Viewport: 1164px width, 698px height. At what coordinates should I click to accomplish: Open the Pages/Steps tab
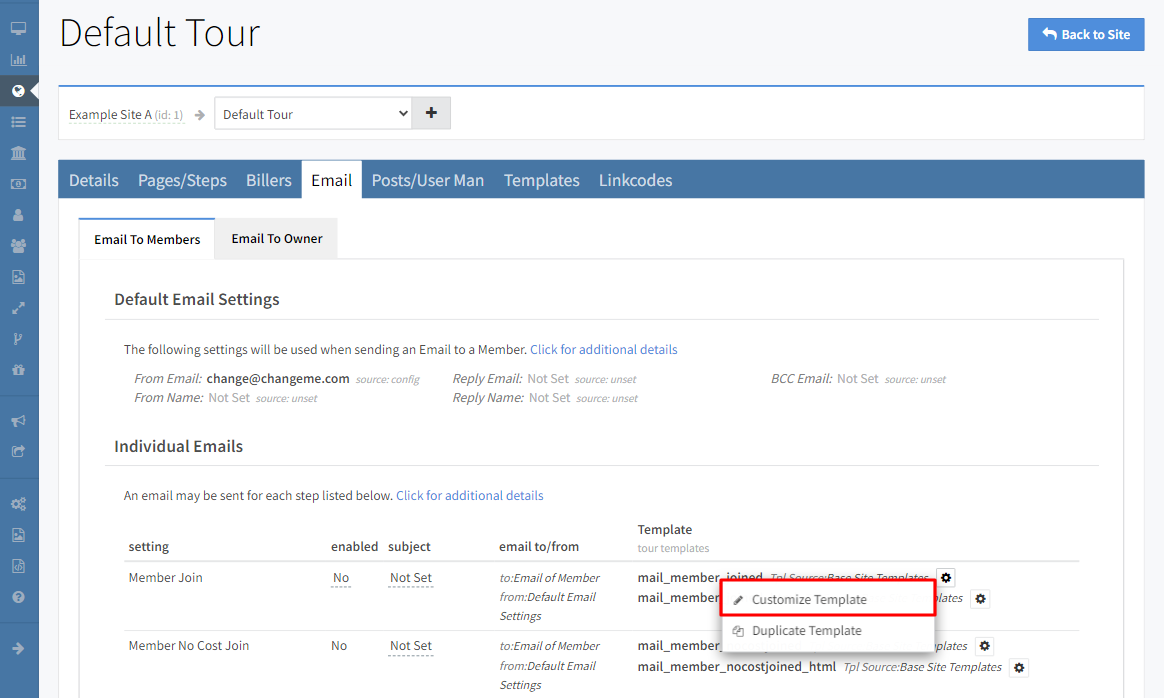tap(182, 180)
